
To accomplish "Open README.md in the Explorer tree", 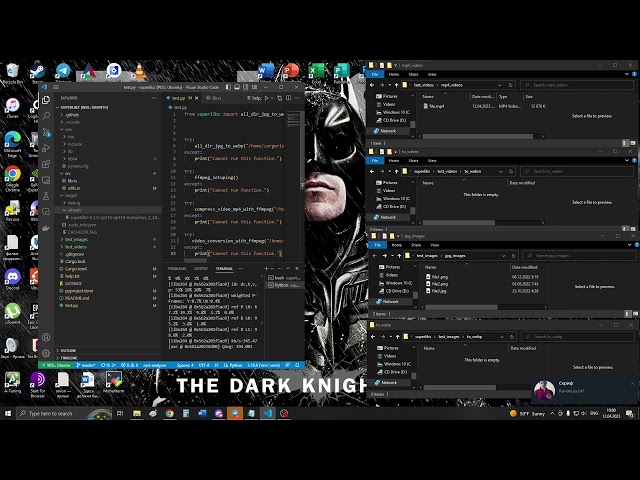I will [77, 298].
